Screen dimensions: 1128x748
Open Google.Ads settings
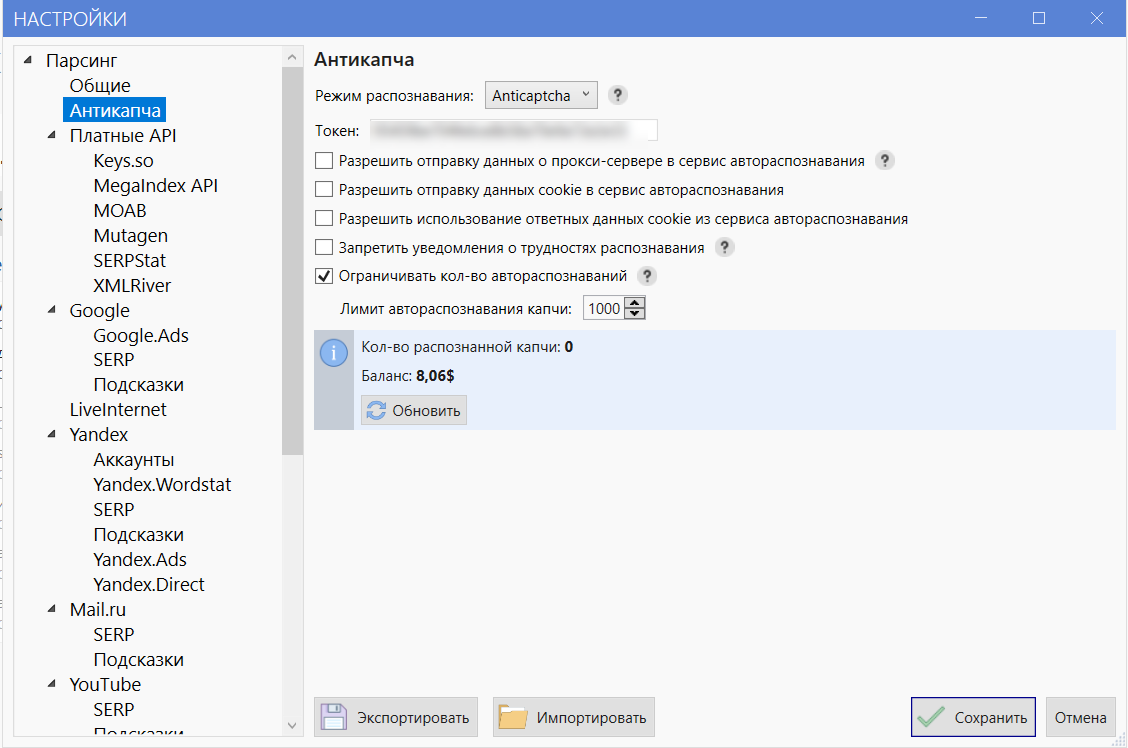click(141, 335)
